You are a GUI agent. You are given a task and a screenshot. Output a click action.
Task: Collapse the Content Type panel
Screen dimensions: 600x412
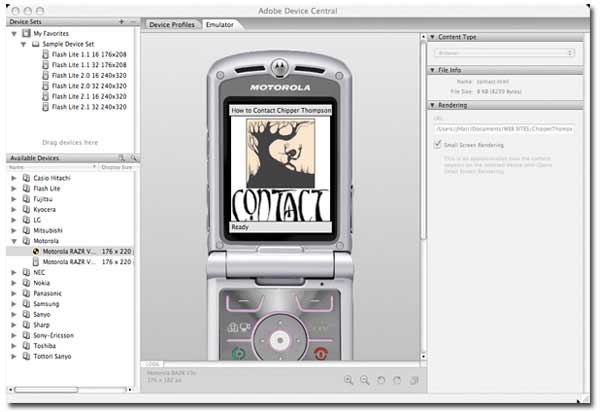coord(432,37)
